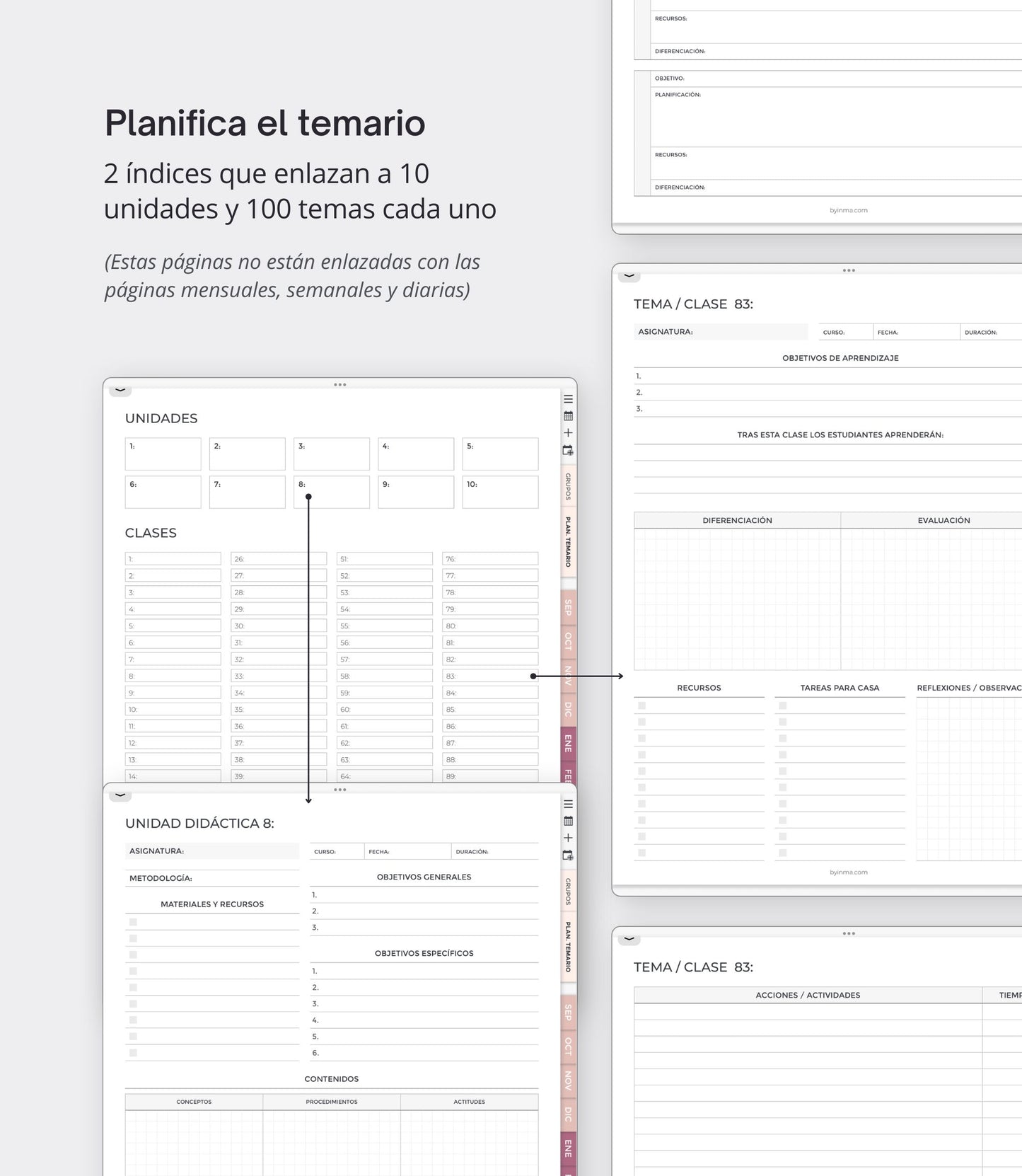The height and width of the screenshot is (1176, 1022).
Task: Tap three-dot handle atop Unidad Didáctica 8 page
Action: [x=340, y=790]
